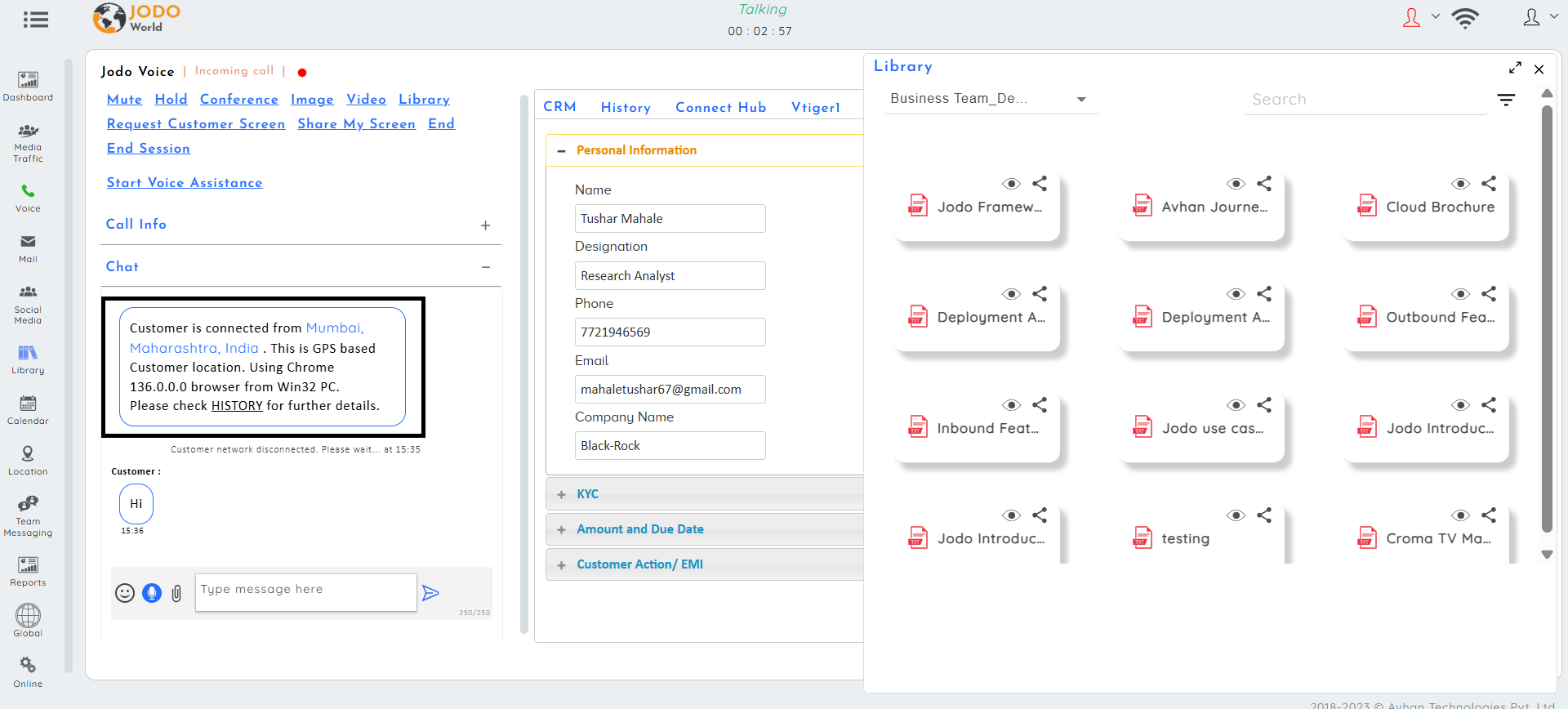
Task: Share the Jodo Framework document
Action: click(1040, 184)
